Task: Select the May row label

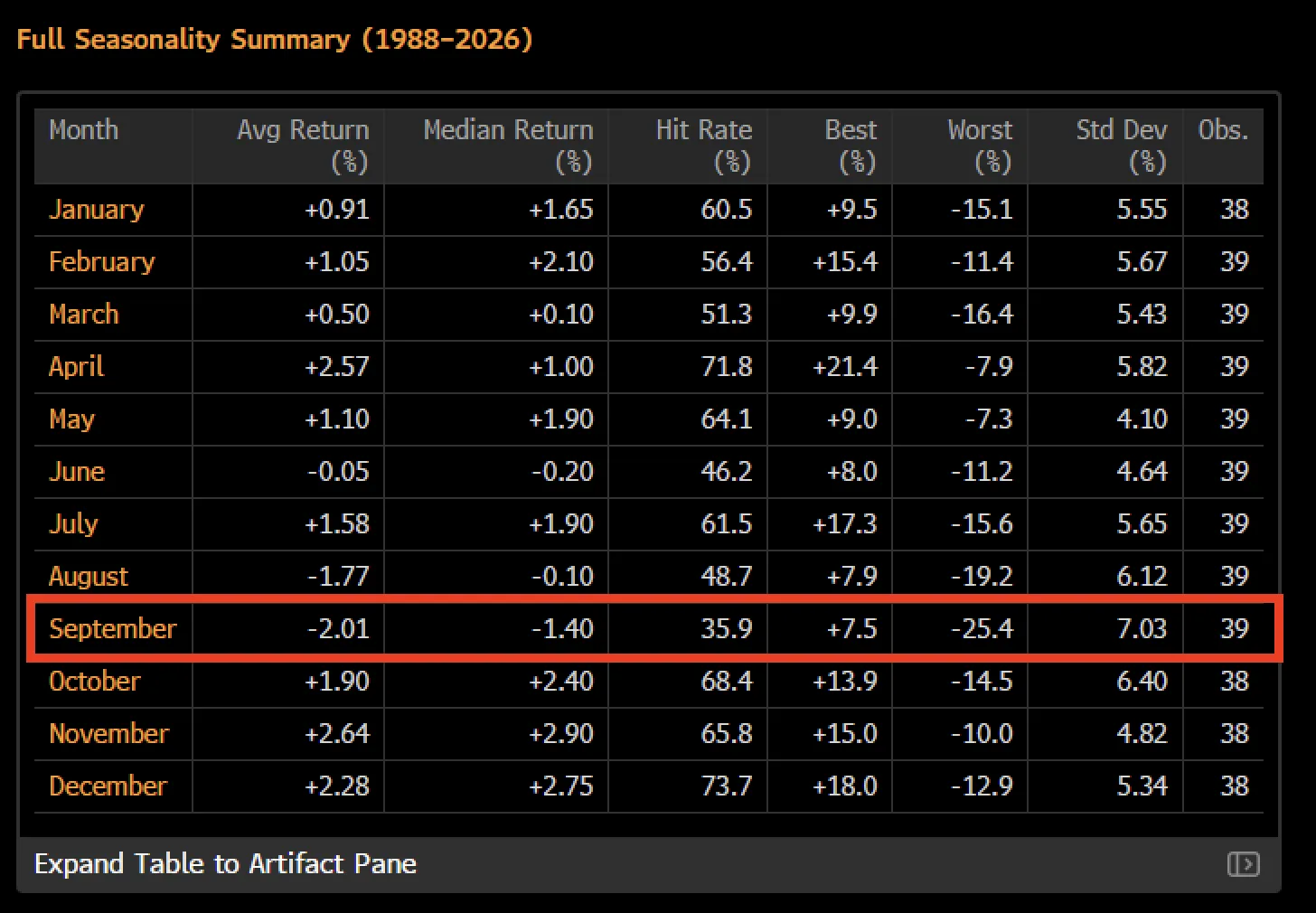Action: click(x=71, y=419)
